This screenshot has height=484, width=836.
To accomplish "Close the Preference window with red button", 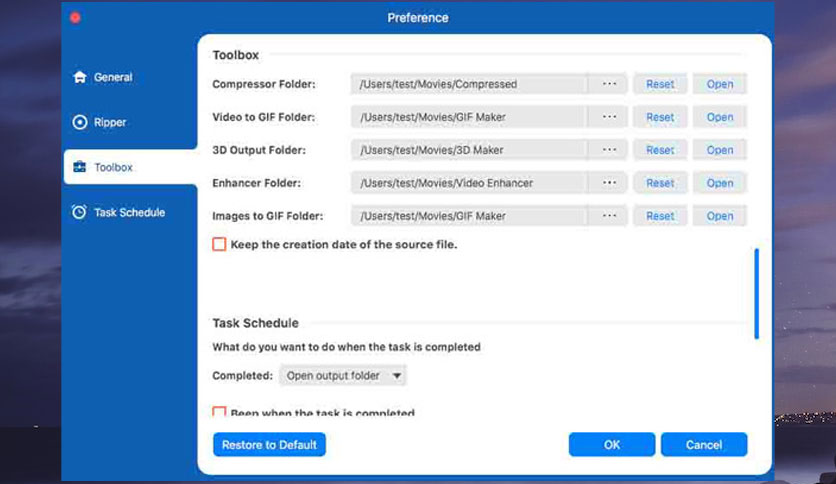I will [75, 18].
